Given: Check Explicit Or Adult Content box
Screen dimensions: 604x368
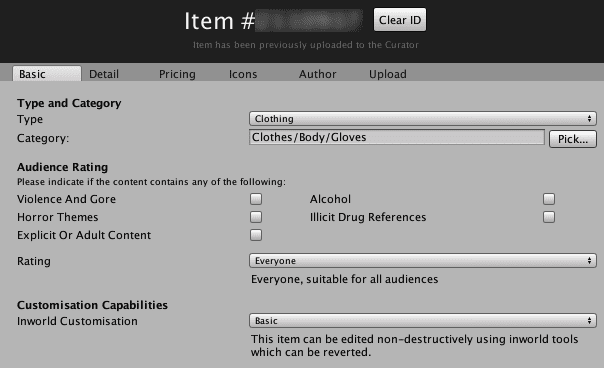Looking at the screenshot, I should [256, 235].
